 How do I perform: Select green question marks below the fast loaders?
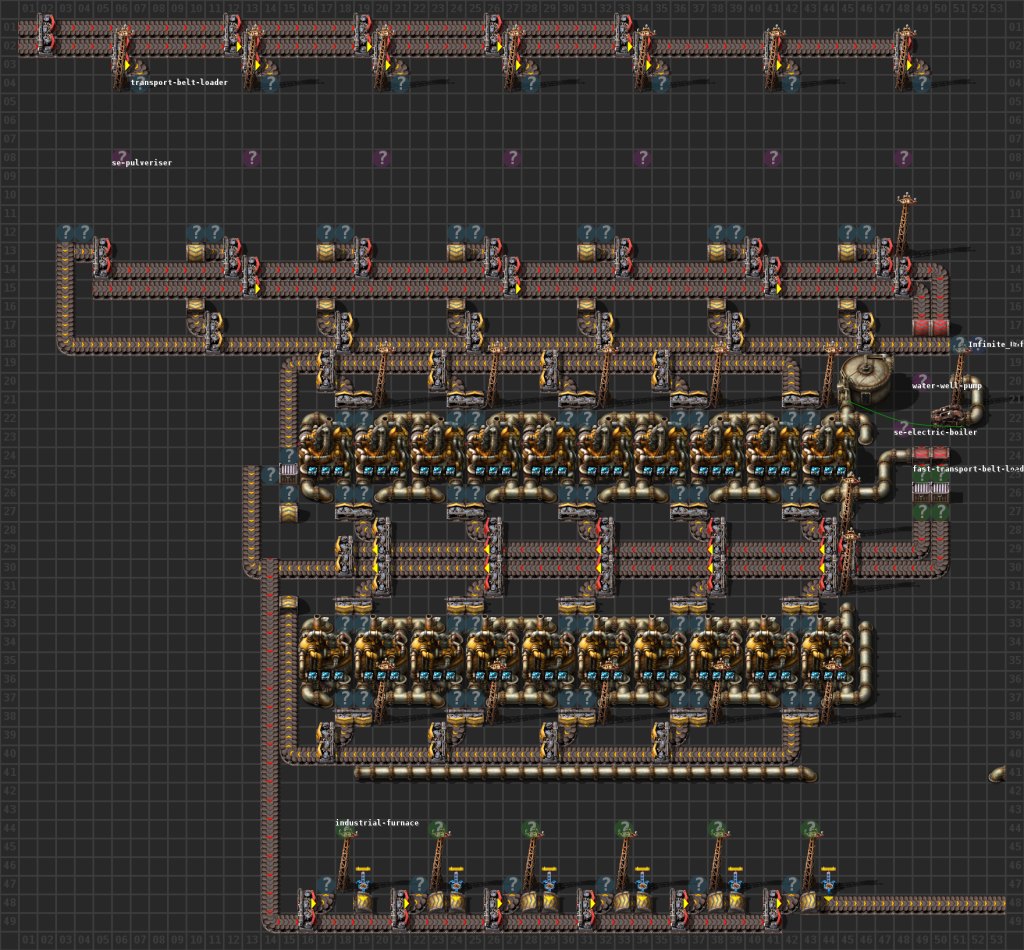pyautogui.click(x=931, y=511)
